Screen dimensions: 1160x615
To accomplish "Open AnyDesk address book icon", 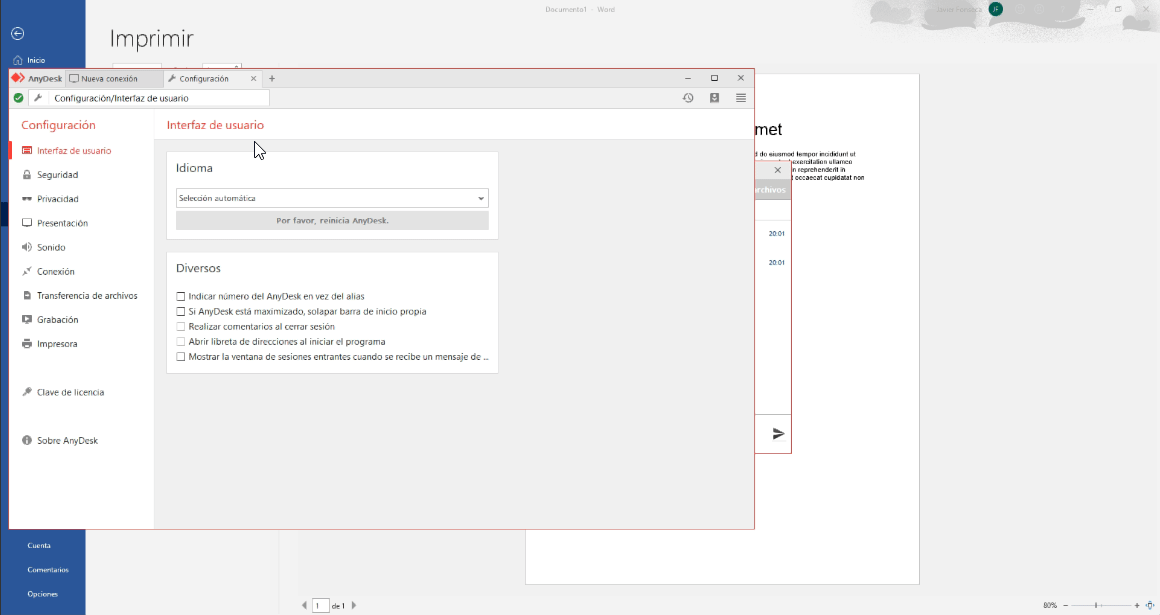I will [715, 98].
